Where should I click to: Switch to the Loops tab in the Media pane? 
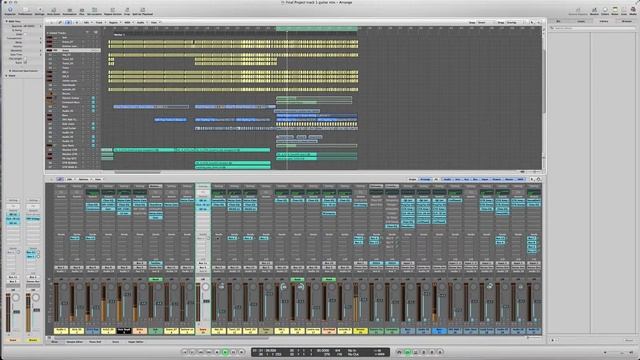click(581, 21)
